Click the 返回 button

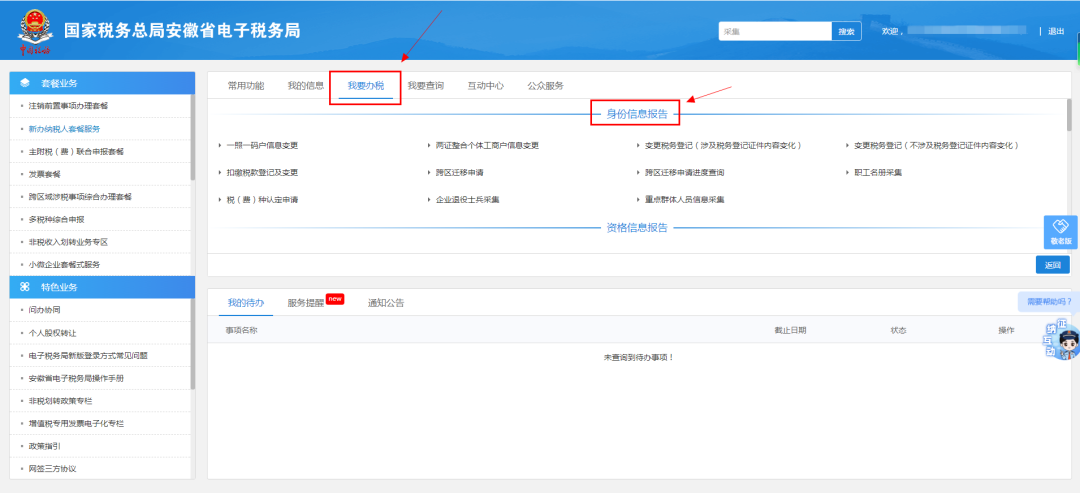1052,265
